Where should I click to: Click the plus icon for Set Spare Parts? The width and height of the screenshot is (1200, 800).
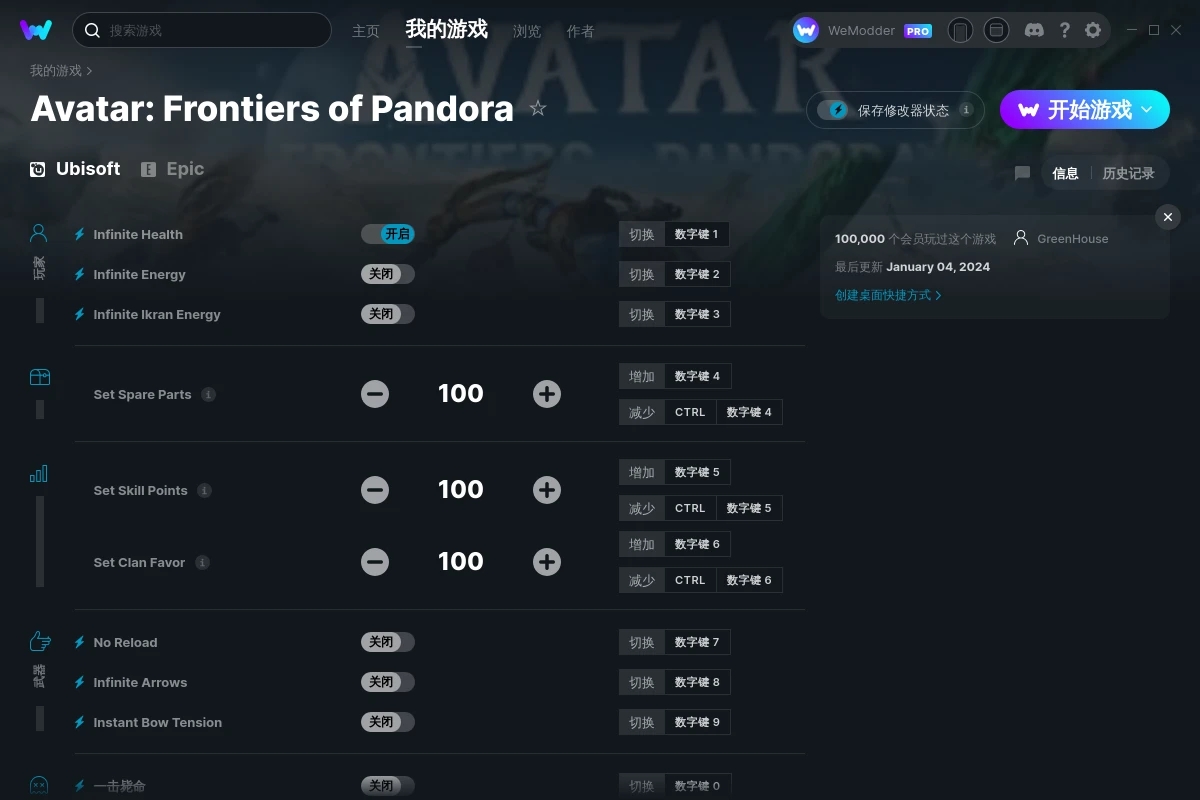point(546,394)
